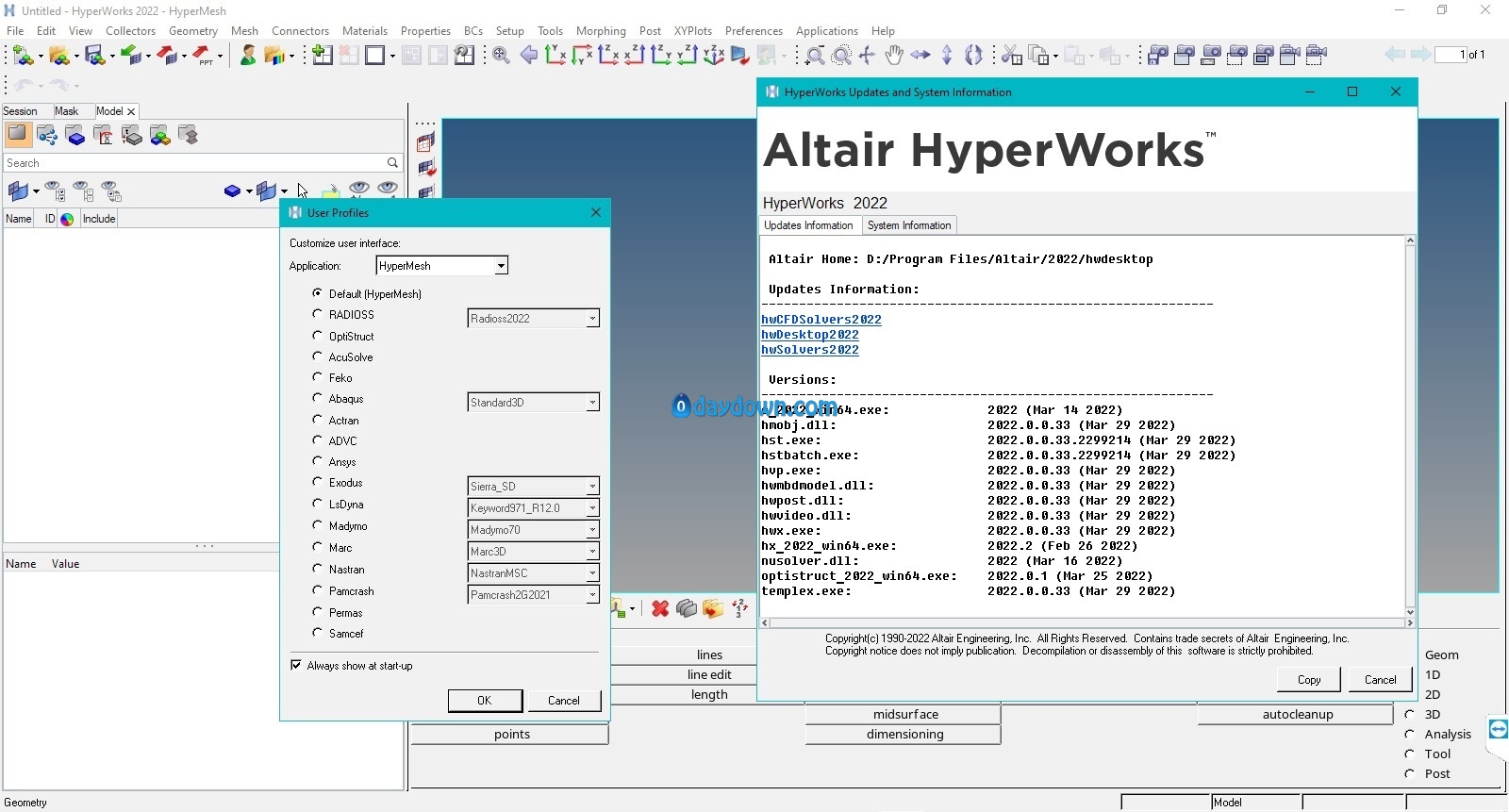Click Cancel in User Profiles dialog
The image size is (1509, 812).
[x=564, y=701]
